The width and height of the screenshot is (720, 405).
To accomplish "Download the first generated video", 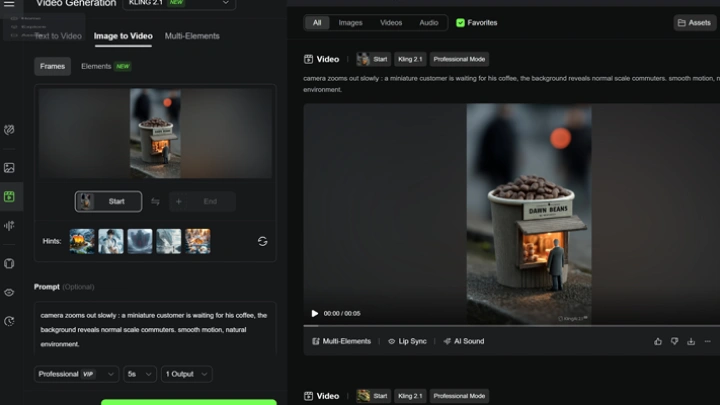I will coord(691,341).
